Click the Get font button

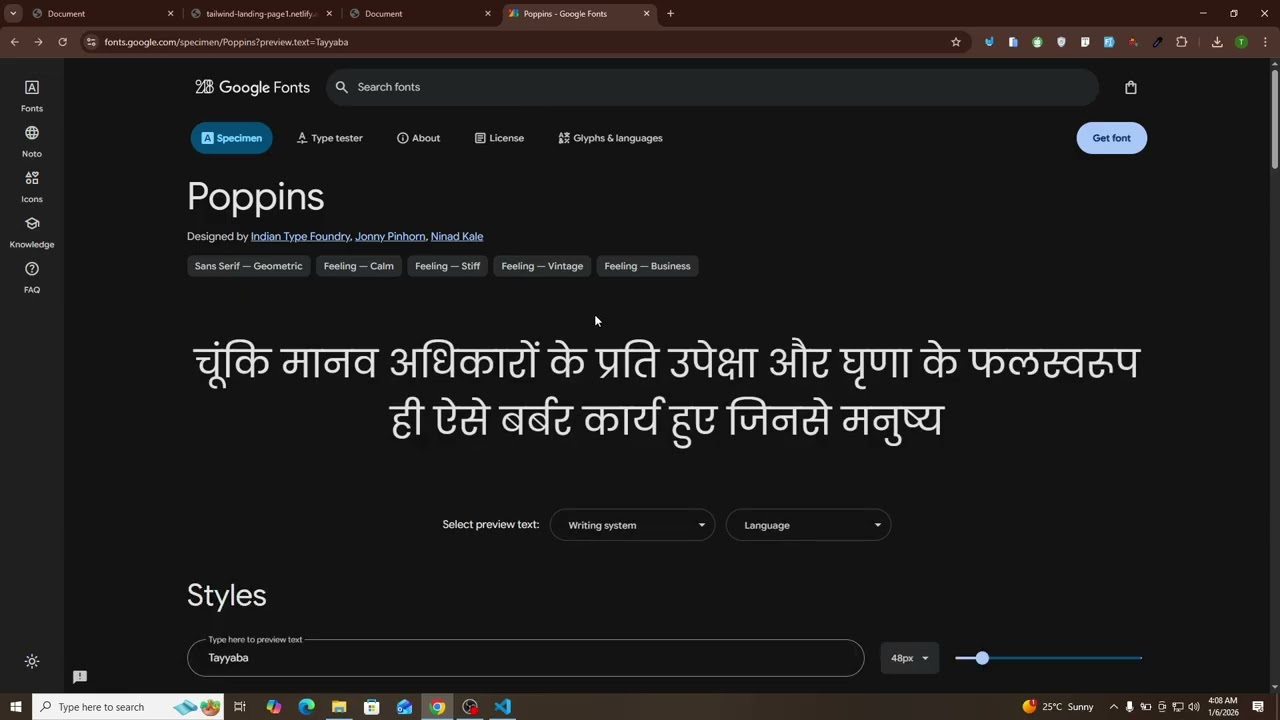1111,138
